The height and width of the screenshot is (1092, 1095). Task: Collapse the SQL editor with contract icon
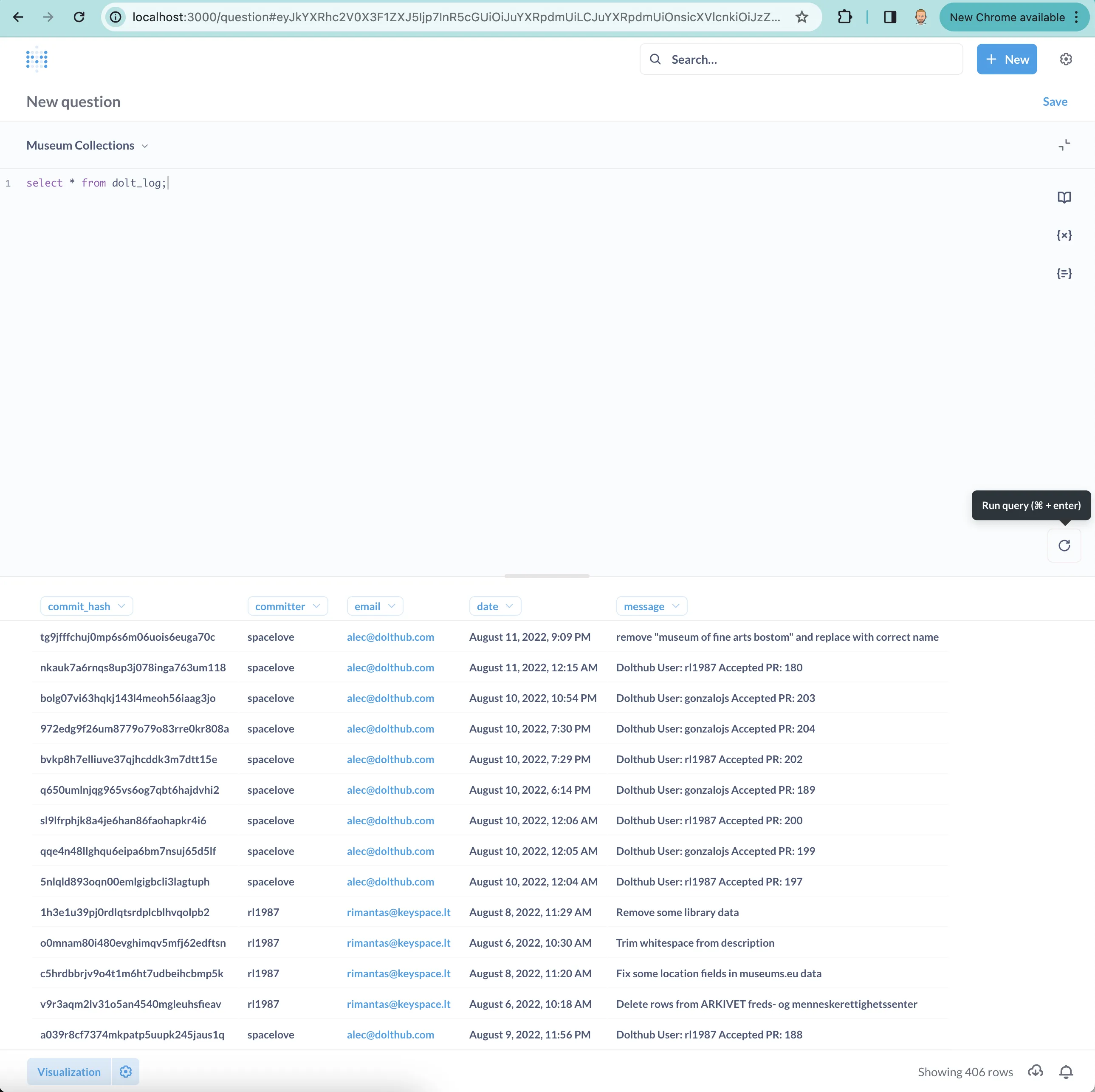click(x=1064, y=145)
